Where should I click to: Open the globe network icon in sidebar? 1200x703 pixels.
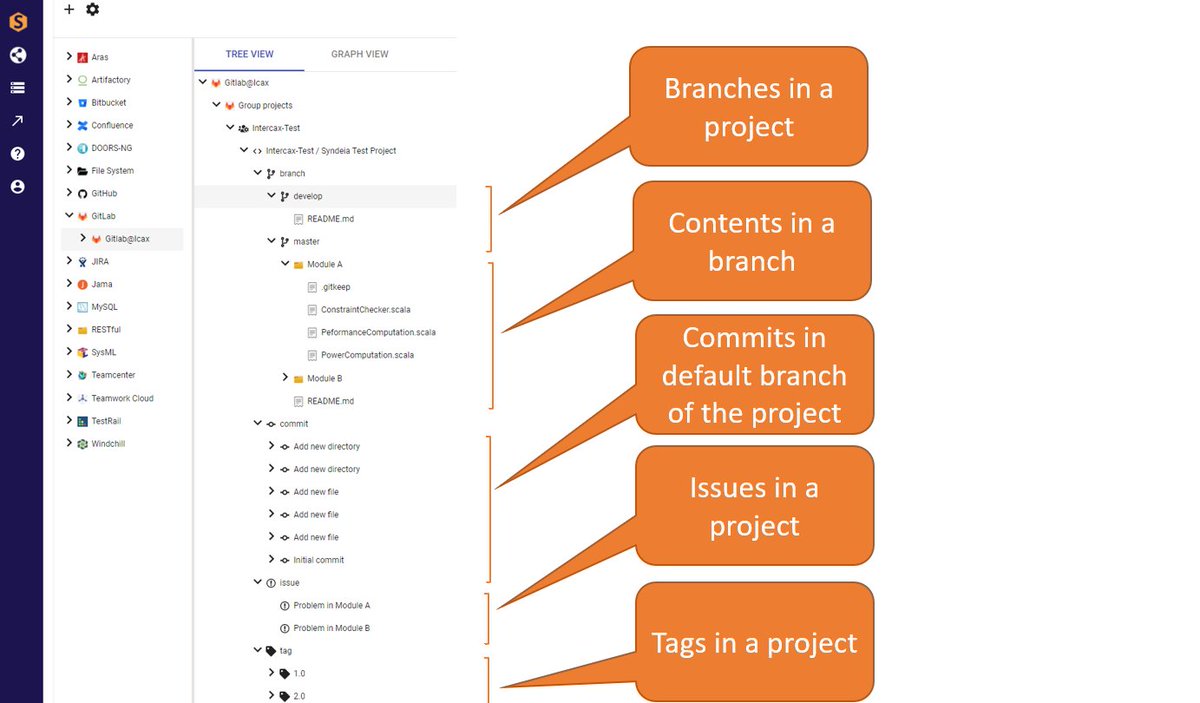pyautogui.click(x=18, y=55)
